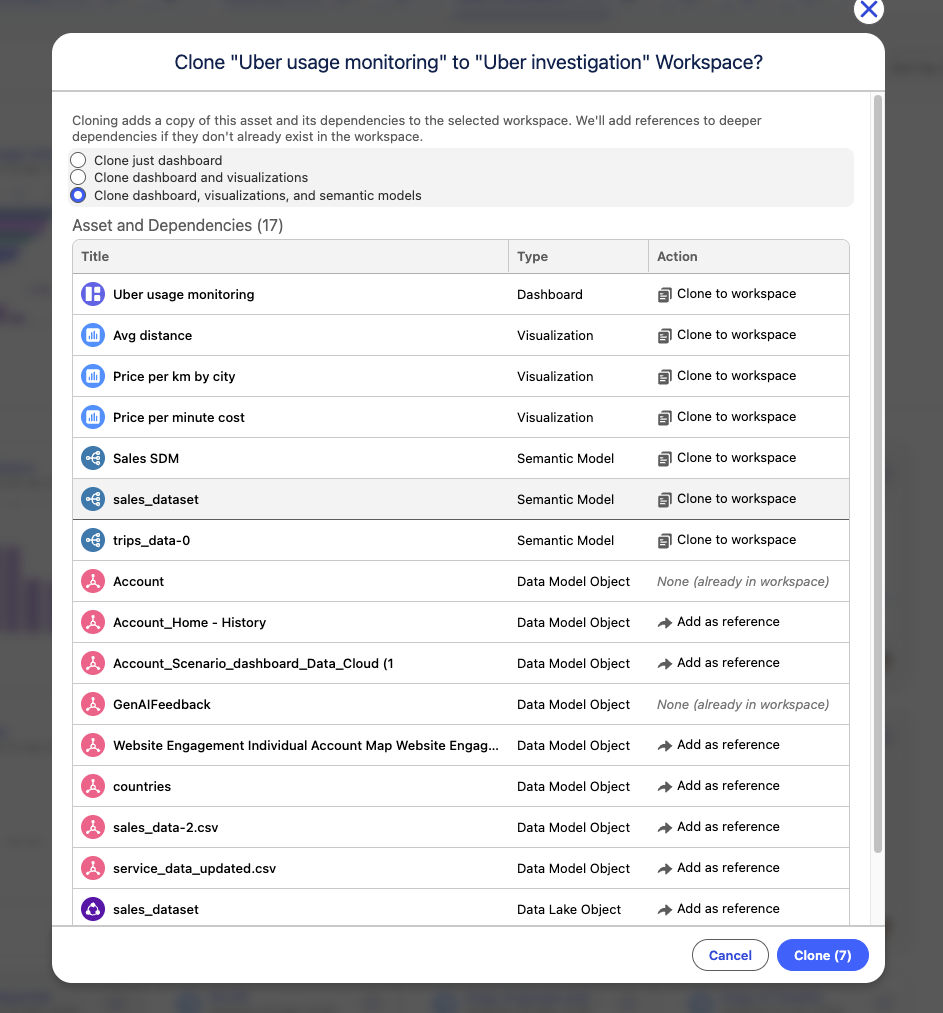Click the dialog's vertical scrollbar
The image size is (943, 1013).
(x=878, y=474)
